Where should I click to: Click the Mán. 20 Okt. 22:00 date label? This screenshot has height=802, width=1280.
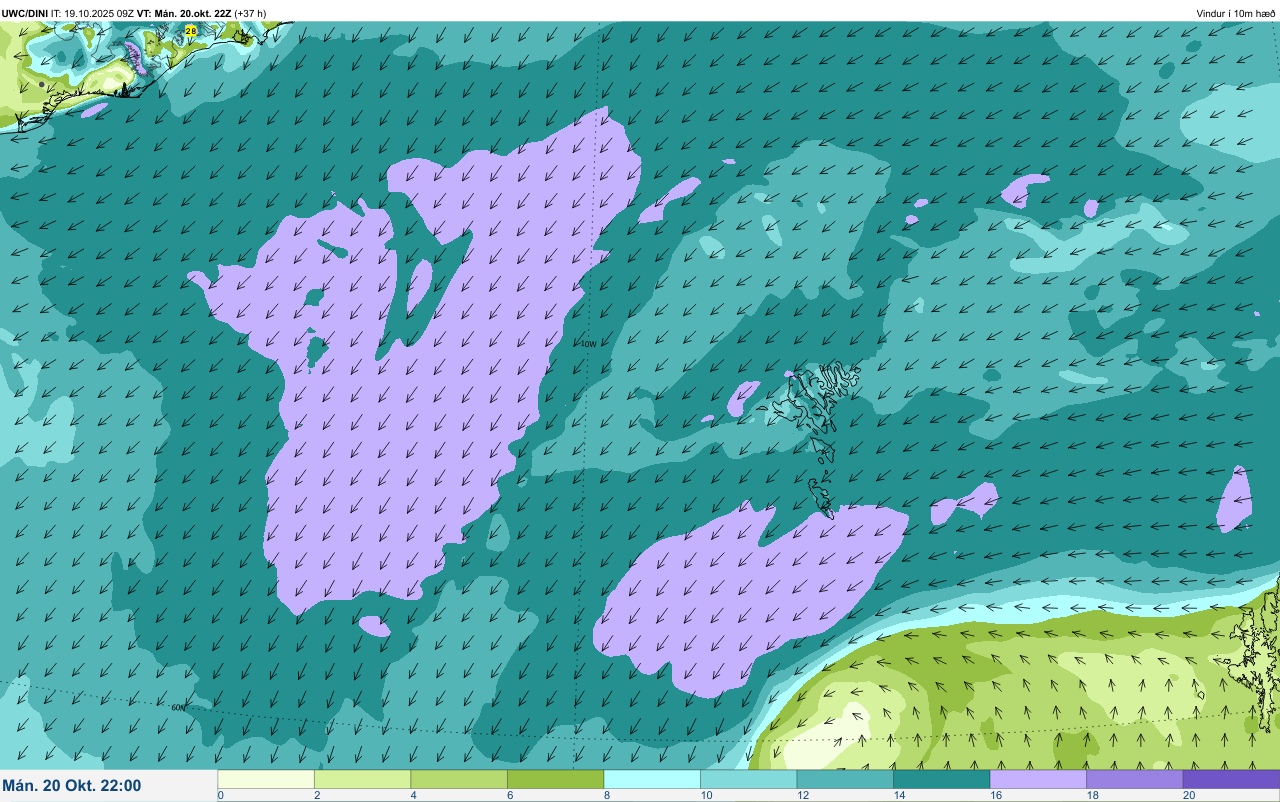pyautogui.click(x=72, y=786)
